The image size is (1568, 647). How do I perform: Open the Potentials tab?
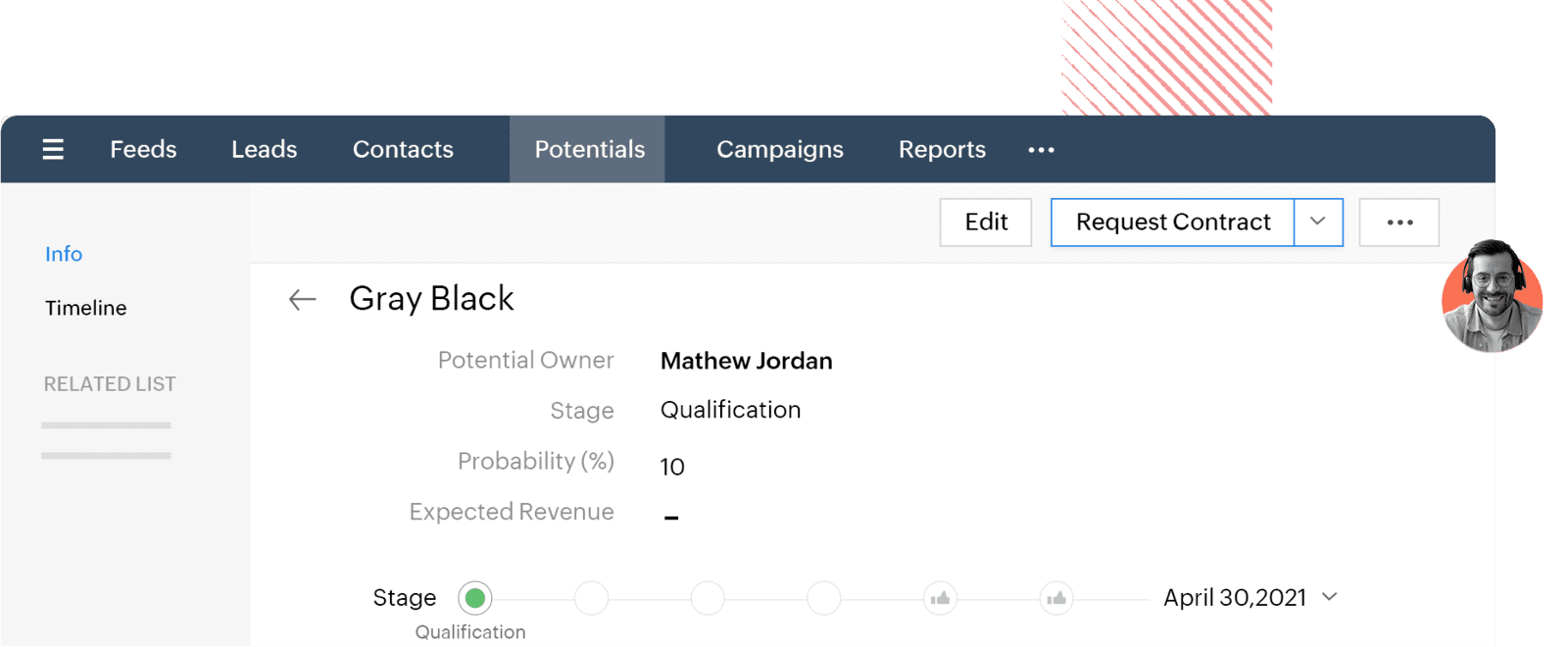[589, 149]
